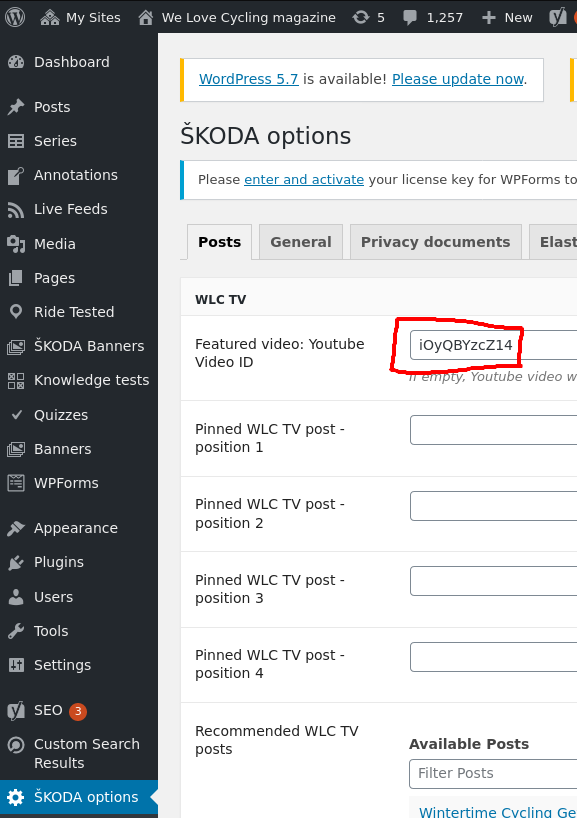
Task: Switch to the General tab
Action: click(x=300, y=241)
